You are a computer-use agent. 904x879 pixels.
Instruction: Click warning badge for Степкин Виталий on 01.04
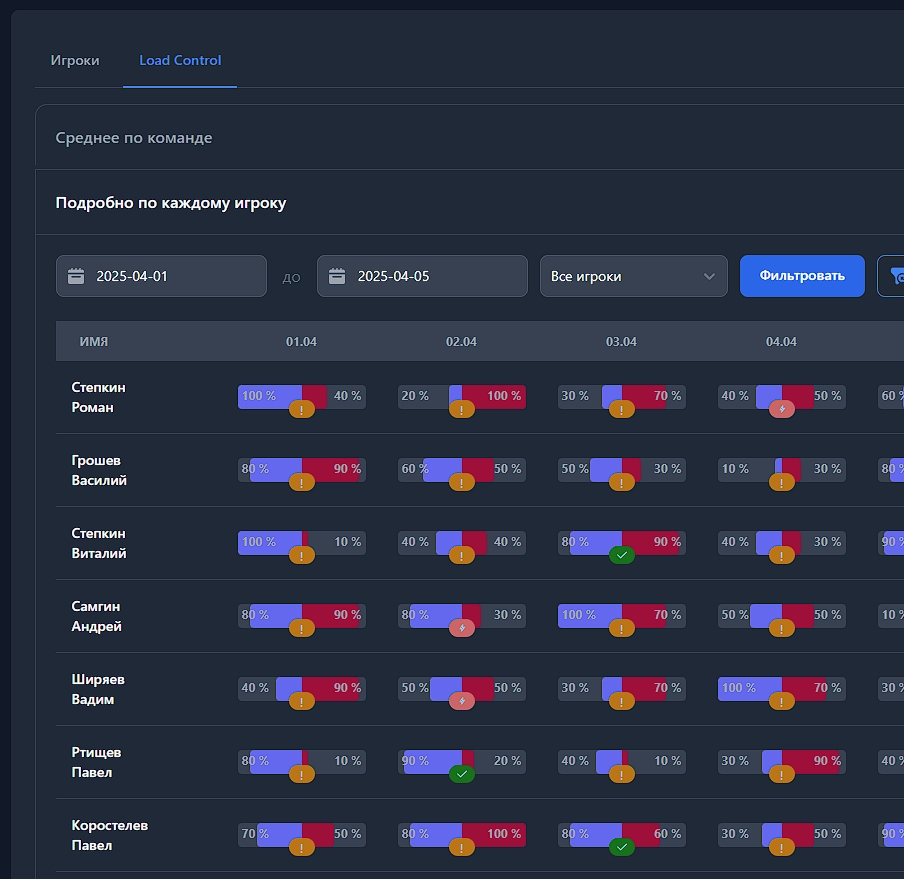(x=302, y=556)
